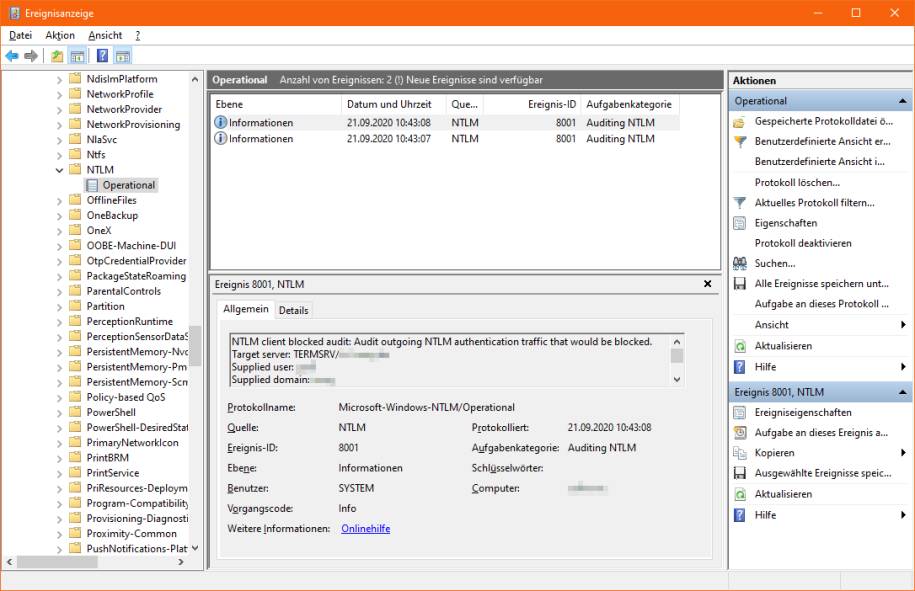Click Aktualisieren icon under Operational section

coord(739,346)
